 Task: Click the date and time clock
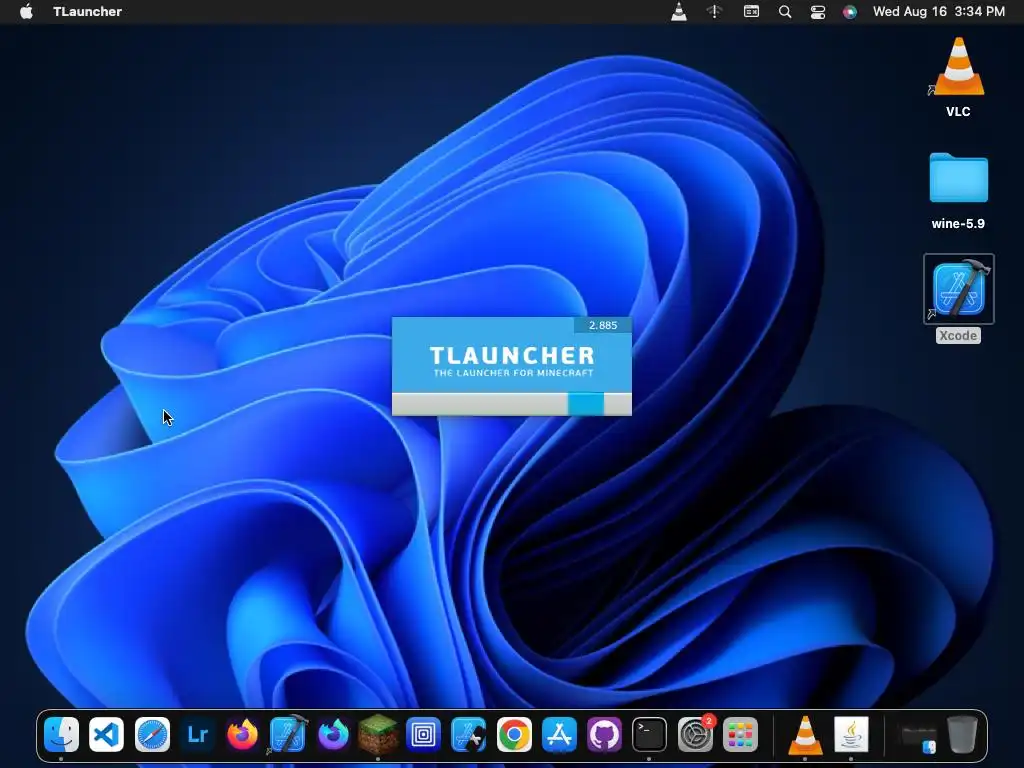(938, 11)
